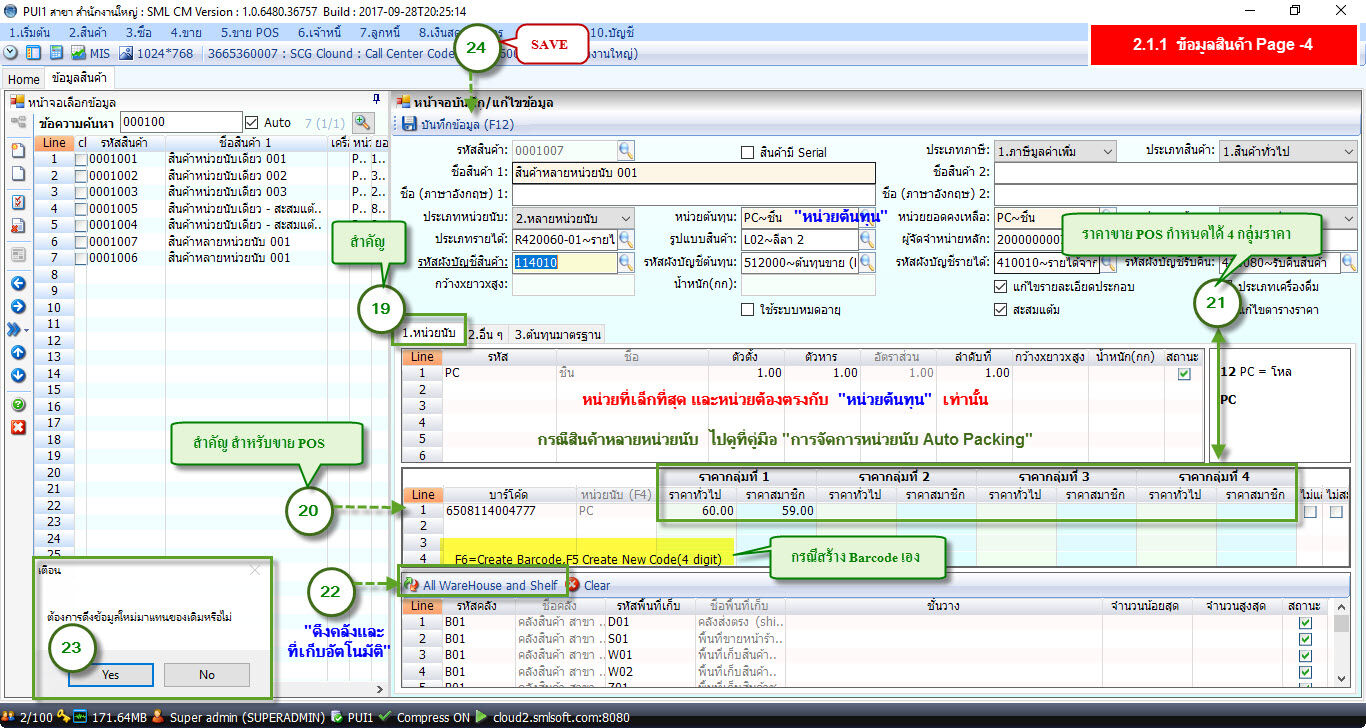
Task: Click the blue down arrow in the sidebar
Action: point(17,375)
